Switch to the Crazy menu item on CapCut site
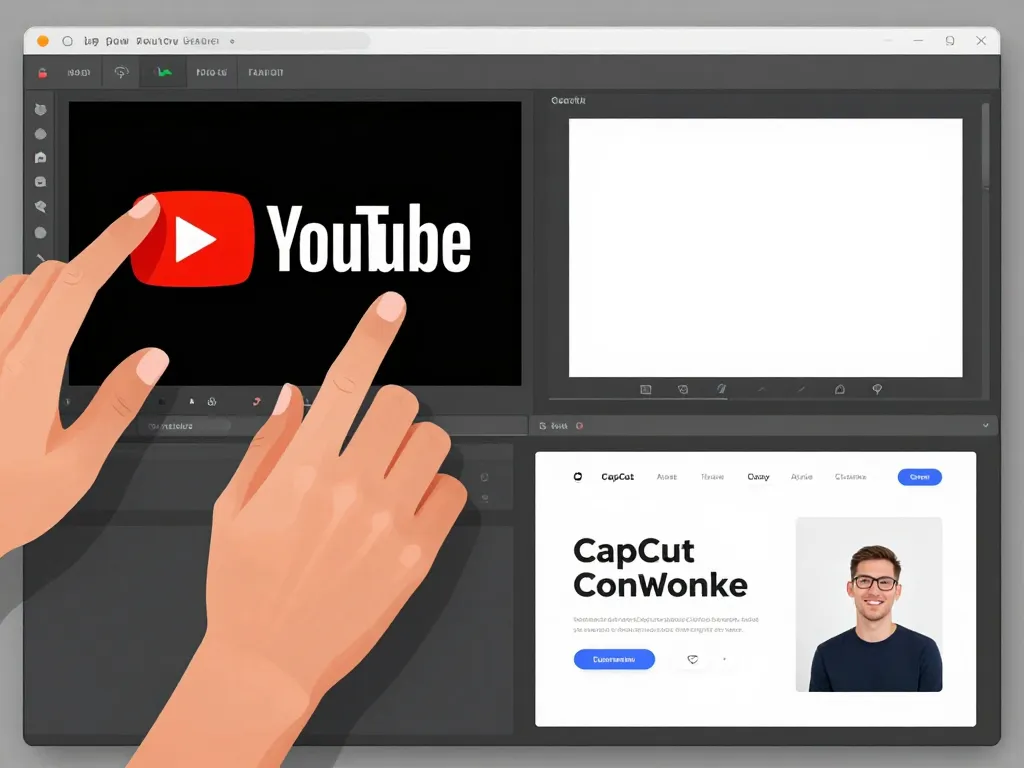Screen dimensions: 1024x768 (x=758, y=477)
